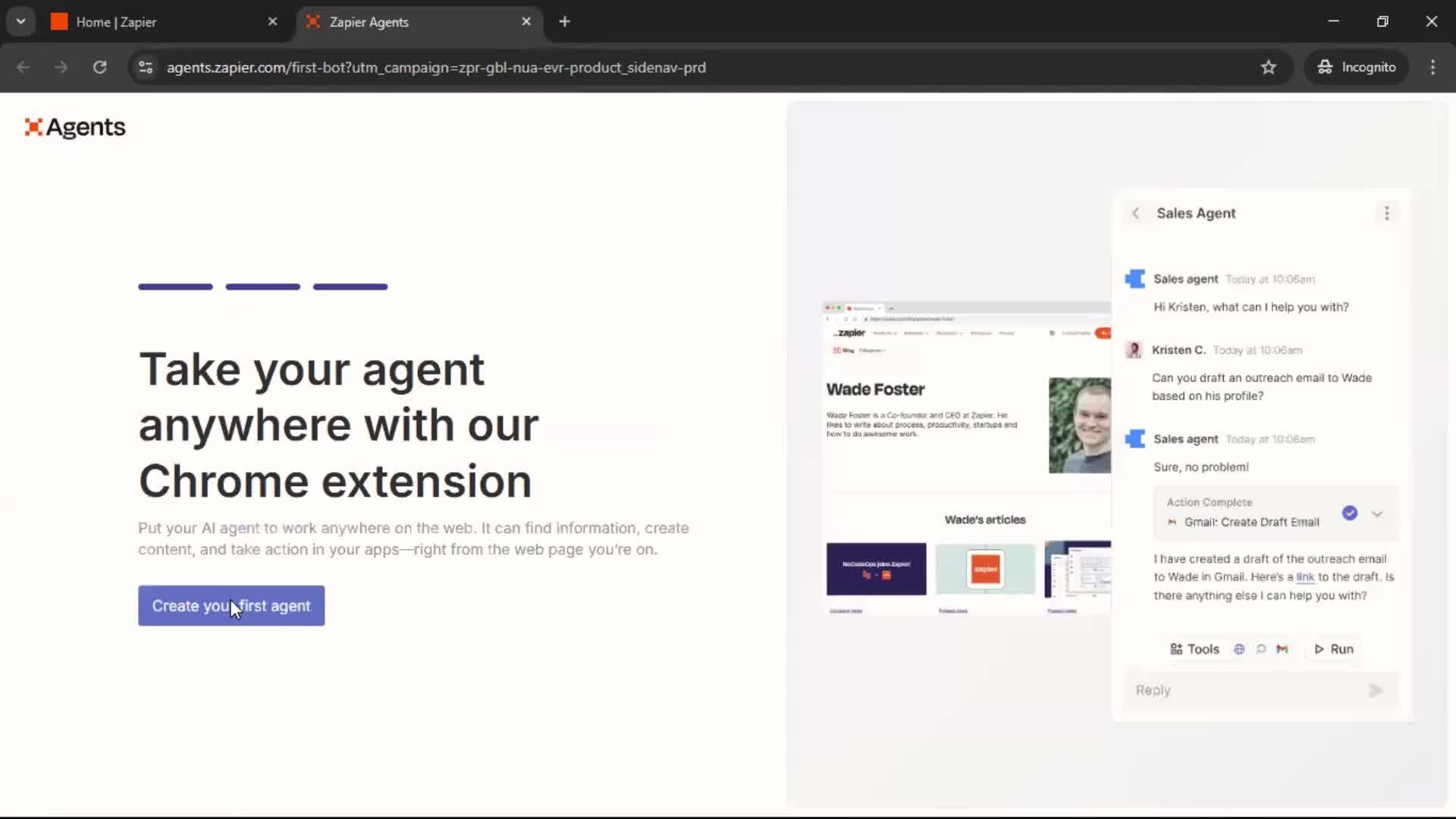Bookmark this page with the star
The width and height of the screenshot is (1456, 819).
coord(1268,67)
